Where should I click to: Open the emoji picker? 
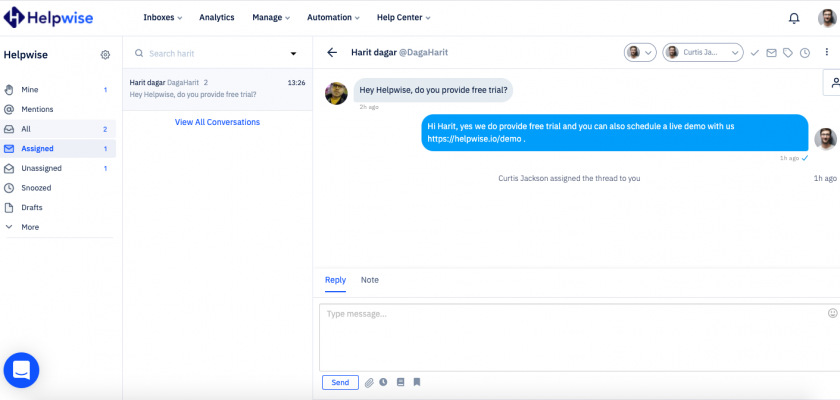point(832,313)
